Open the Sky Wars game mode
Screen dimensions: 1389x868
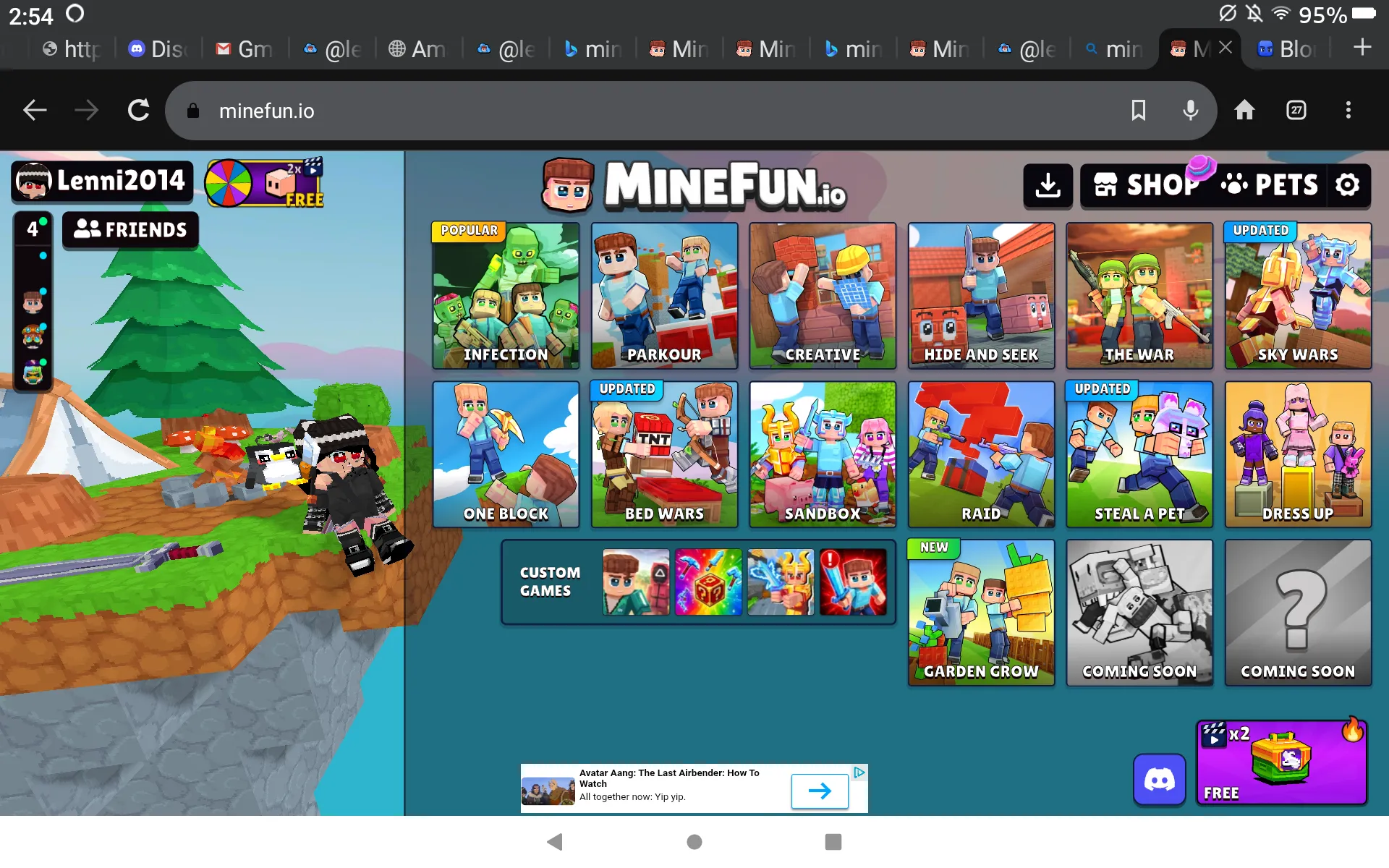click(x=1298, y=296)
